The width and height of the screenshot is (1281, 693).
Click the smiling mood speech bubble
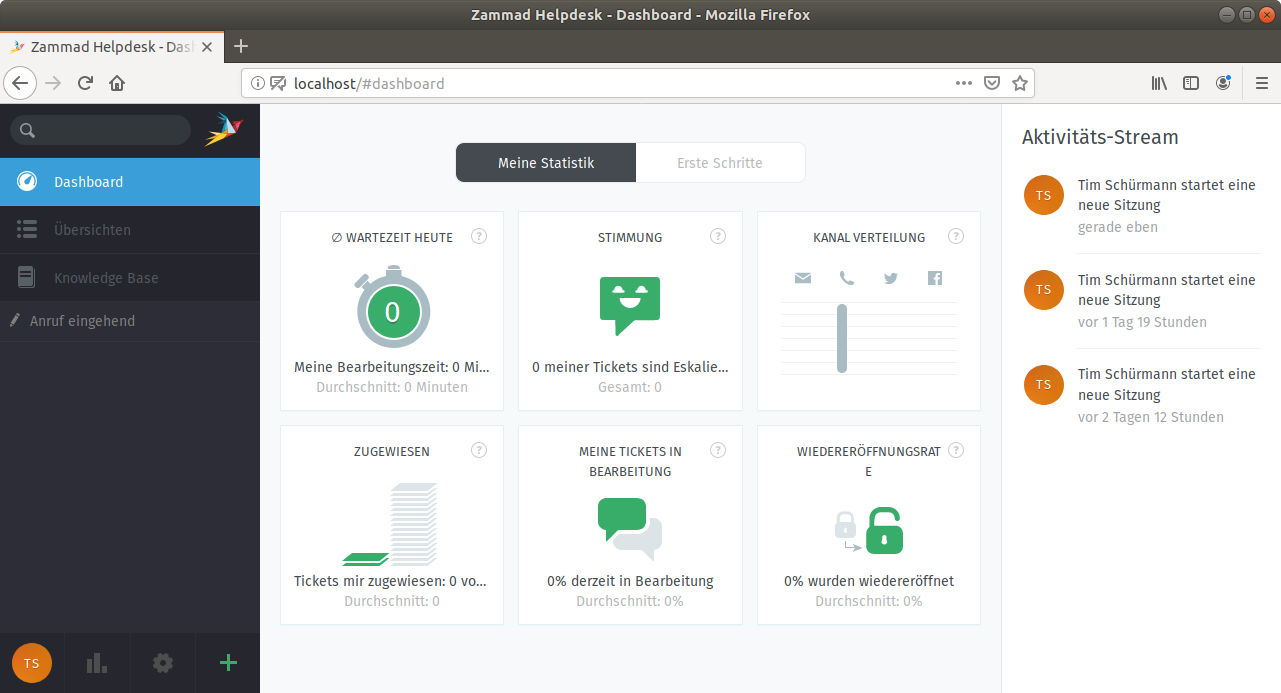click(630, 306)
